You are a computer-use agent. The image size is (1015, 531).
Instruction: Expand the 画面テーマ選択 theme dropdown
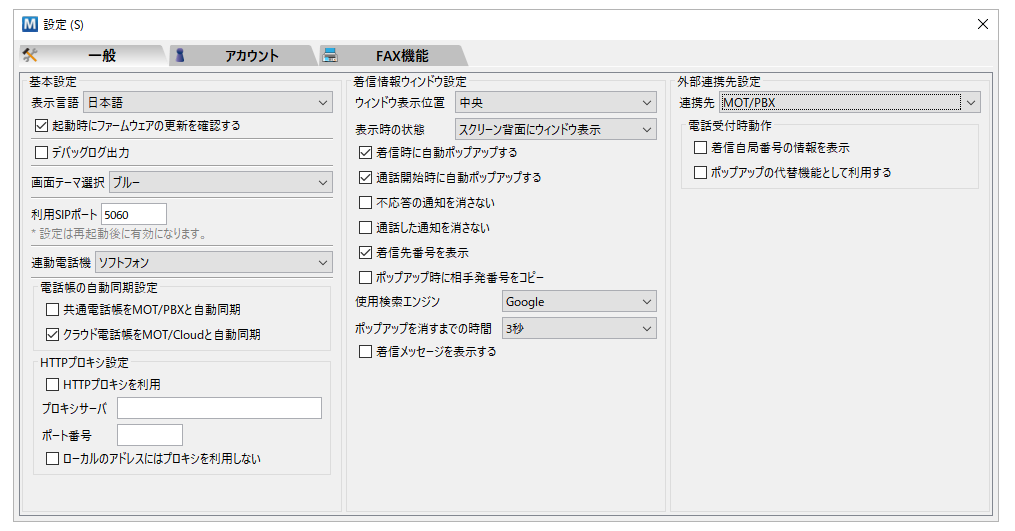click(220, 182)
